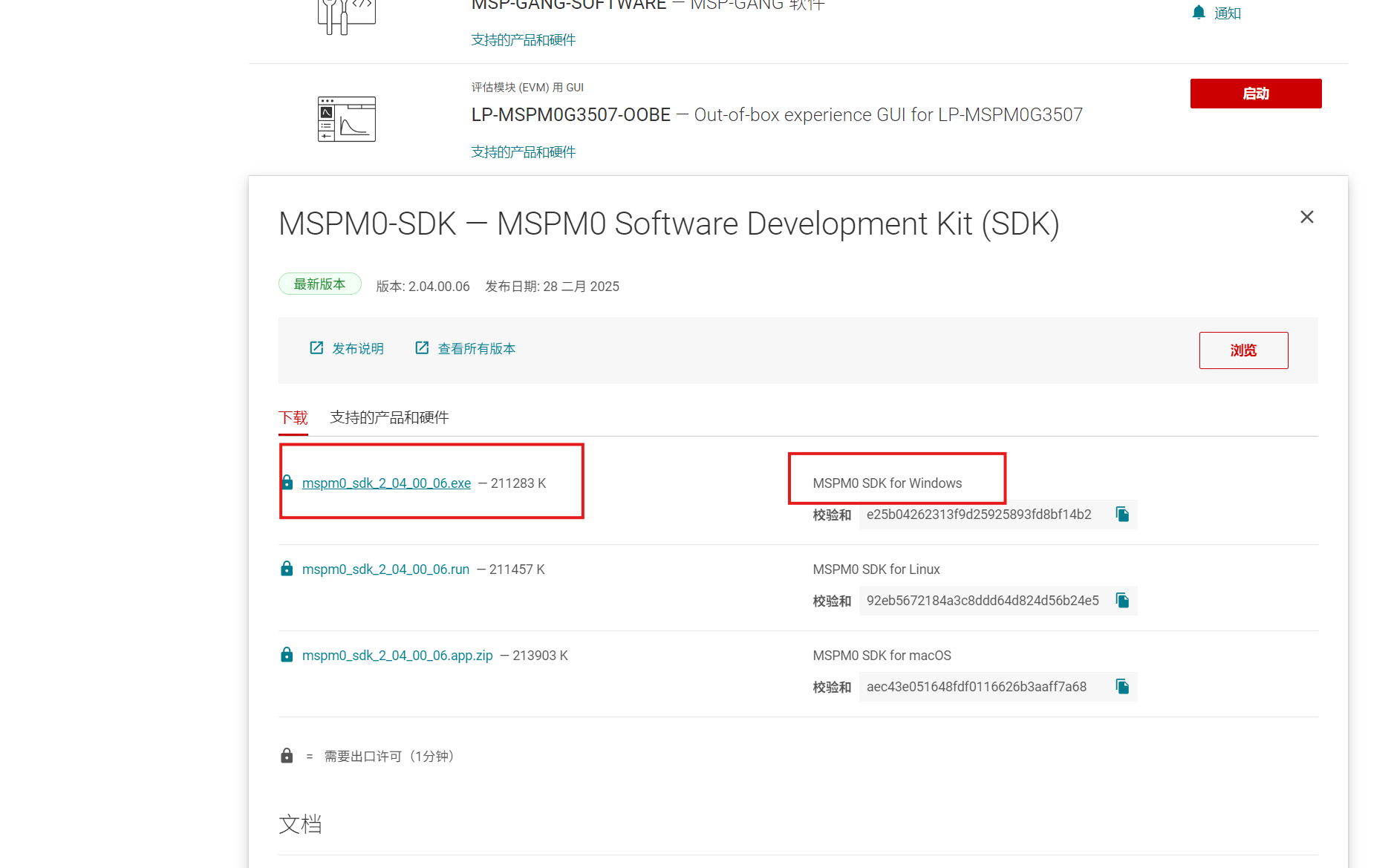Screen dimensions: 1394x868
Task: Click lock icon beside the .run download
Action: (x=287, y=569)
